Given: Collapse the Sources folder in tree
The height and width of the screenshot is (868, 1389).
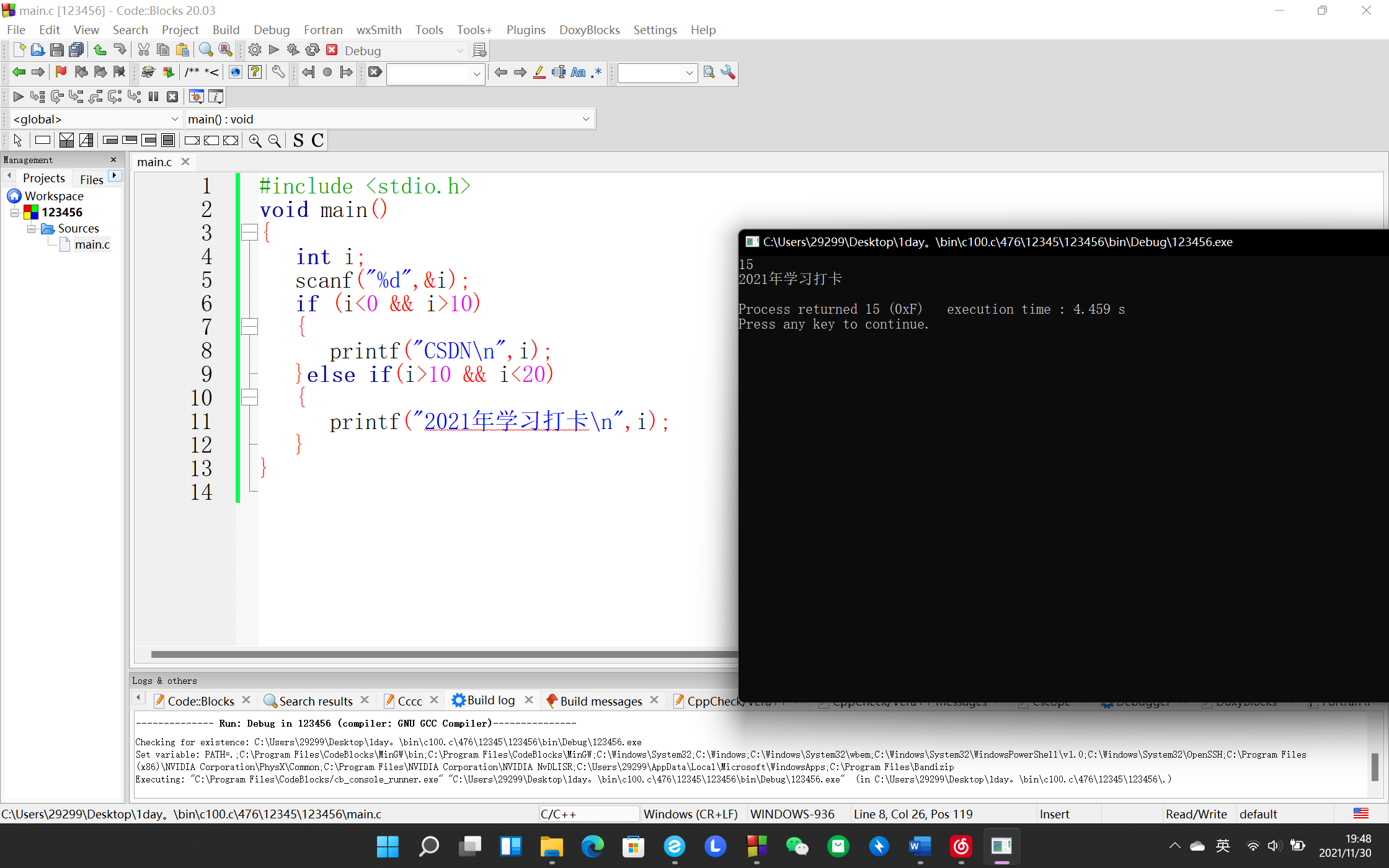Looking at the screenshot, I should tap(31, 229).
